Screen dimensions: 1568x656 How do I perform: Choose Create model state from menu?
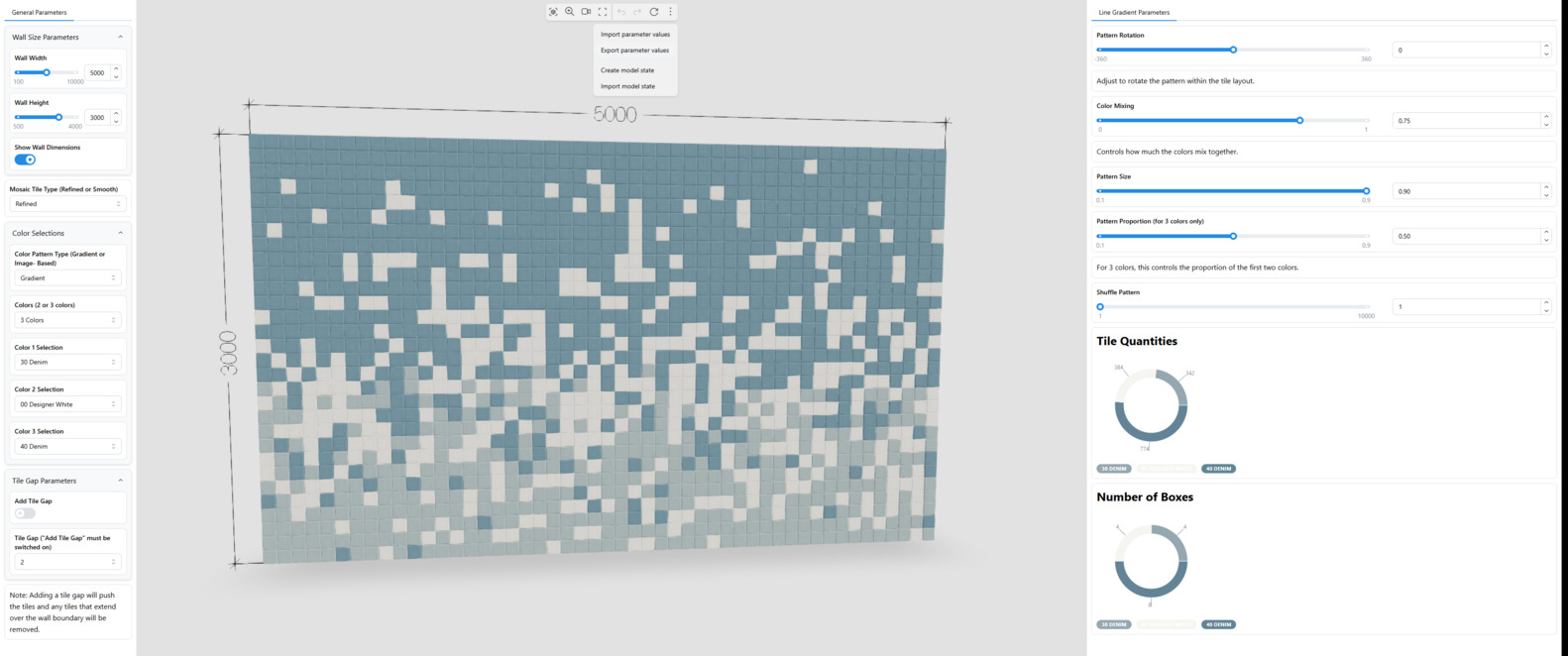627,70
